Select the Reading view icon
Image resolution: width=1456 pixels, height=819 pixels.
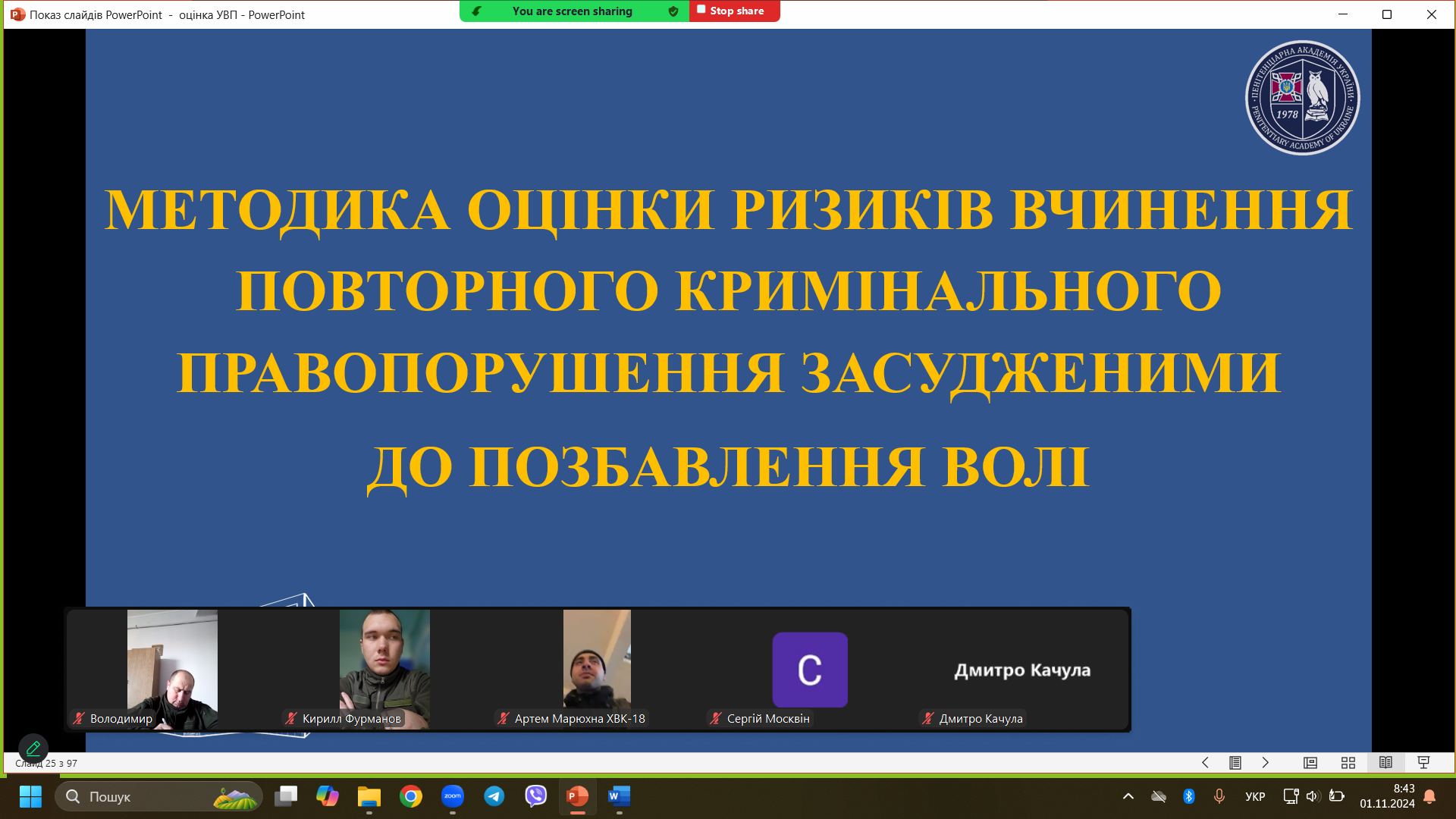pyautogui.click(x=1385, y=763)
